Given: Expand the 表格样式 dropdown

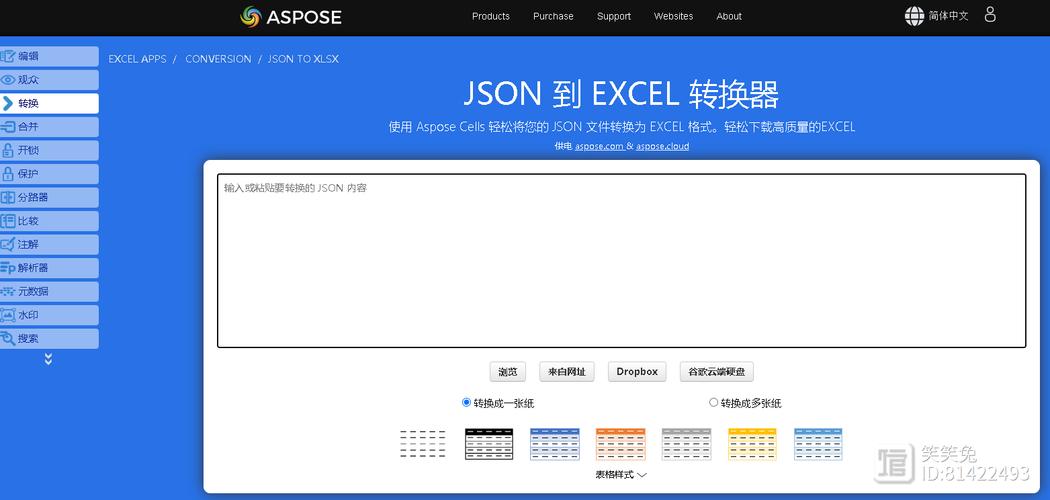Looking at the screenshot, I should (621, 475).
